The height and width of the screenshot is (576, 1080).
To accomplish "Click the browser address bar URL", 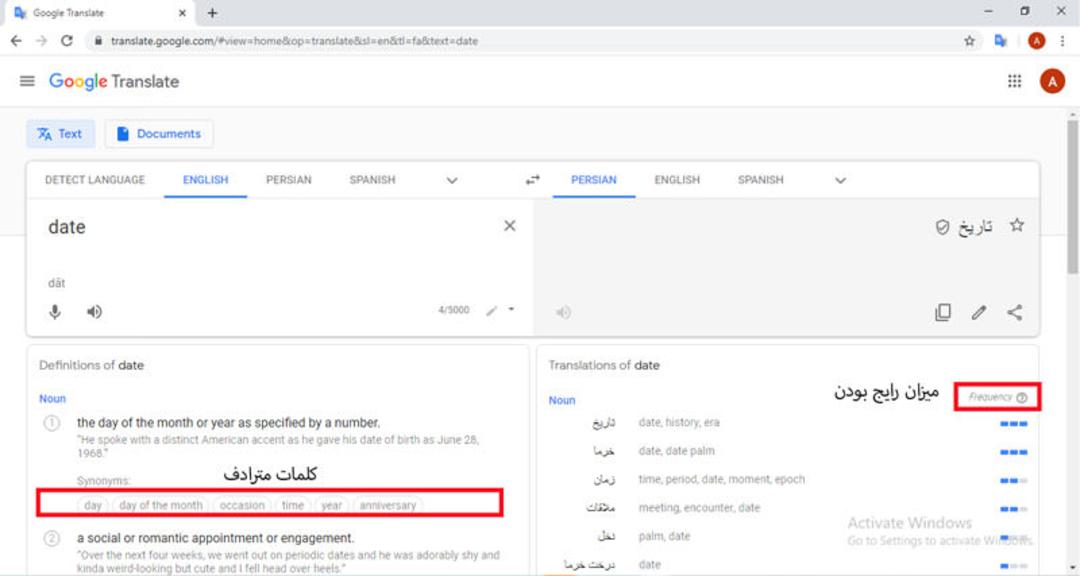I will pyautogui.click(x=294, y=41).
